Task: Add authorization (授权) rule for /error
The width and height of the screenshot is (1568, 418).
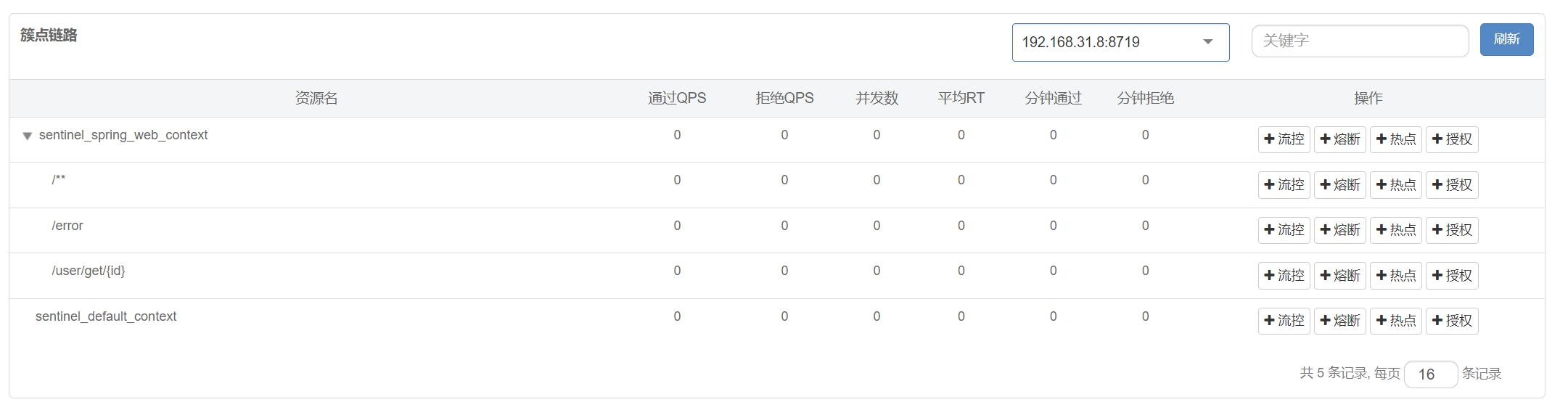Action: coord(1451,230)
